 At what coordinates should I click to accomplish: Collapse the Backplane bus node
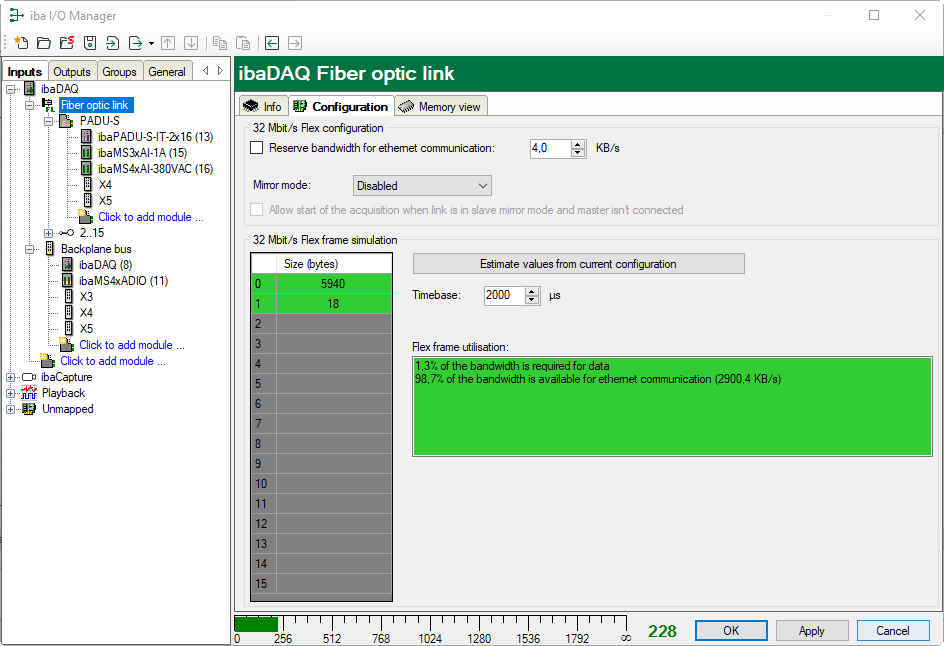(29, 249)
